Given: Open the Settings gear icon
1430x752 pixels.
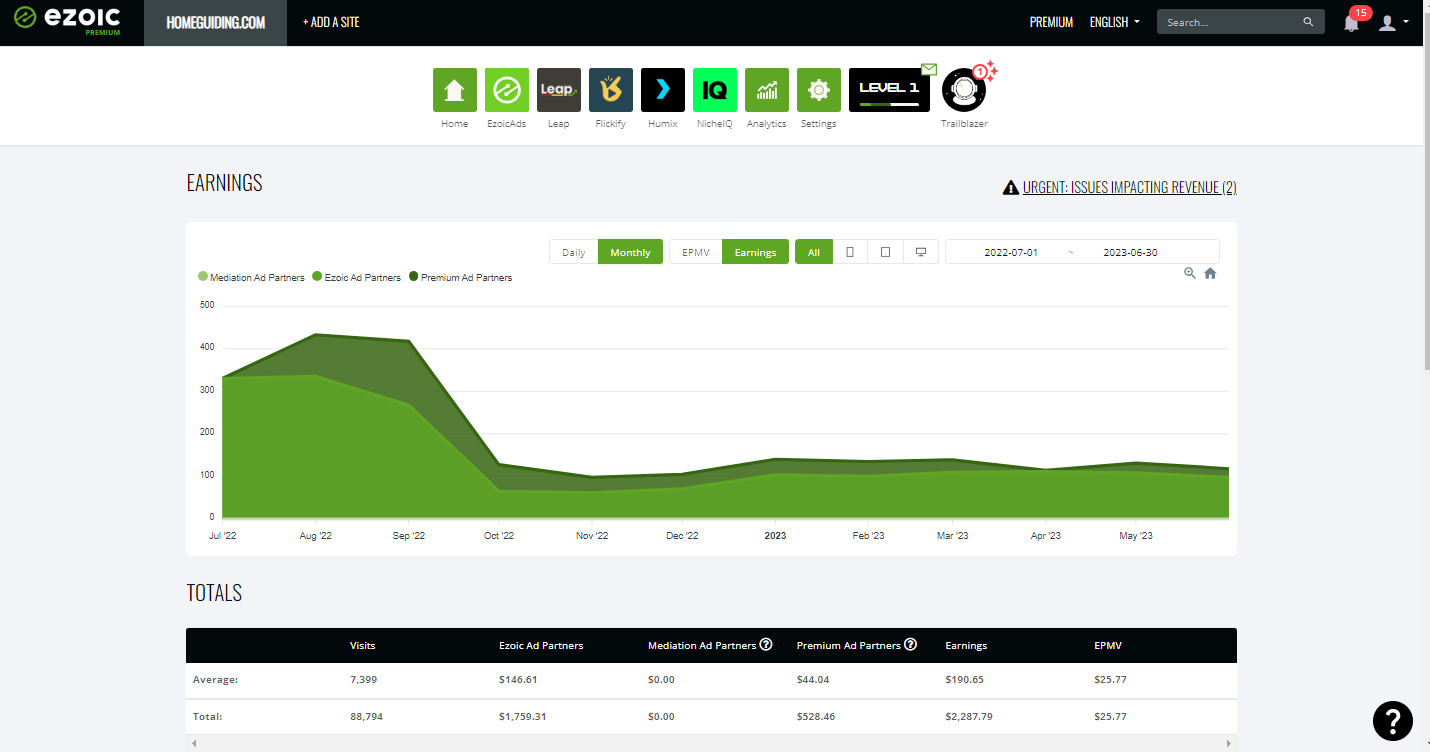Looking at the screenshot, I should coord(819,90).
